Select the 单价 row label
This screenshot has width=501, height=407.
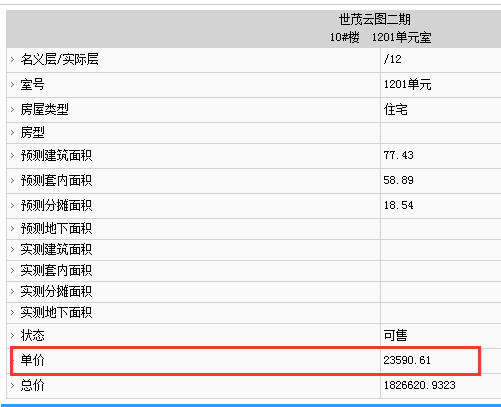(32, 360)
